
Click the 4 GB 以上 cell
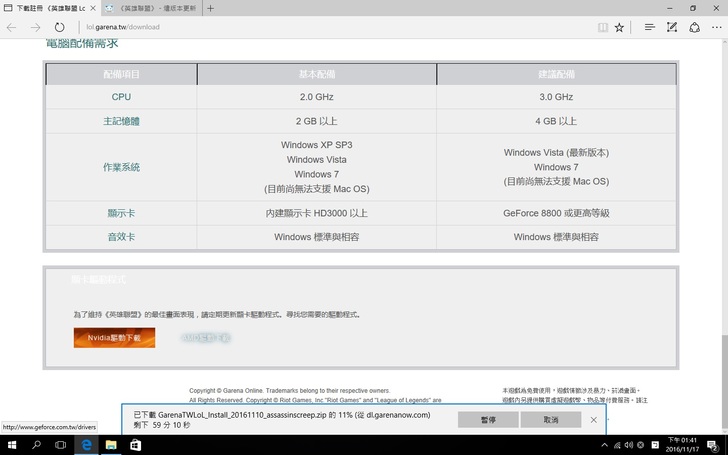[556, 121]
